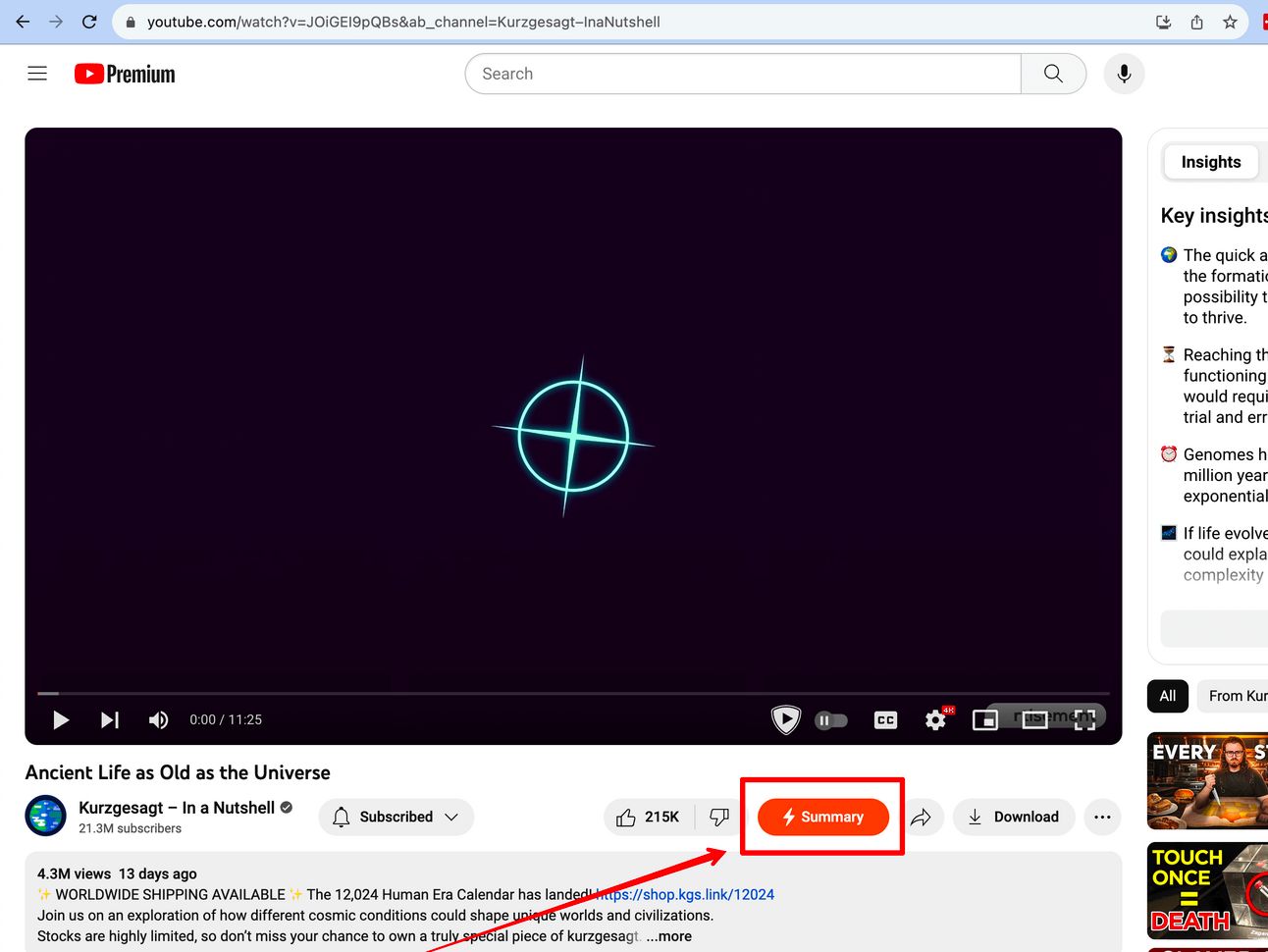The image size is (1268, 952).
Task: Enter full screen mode
Action: click(x=1084, y=720)
